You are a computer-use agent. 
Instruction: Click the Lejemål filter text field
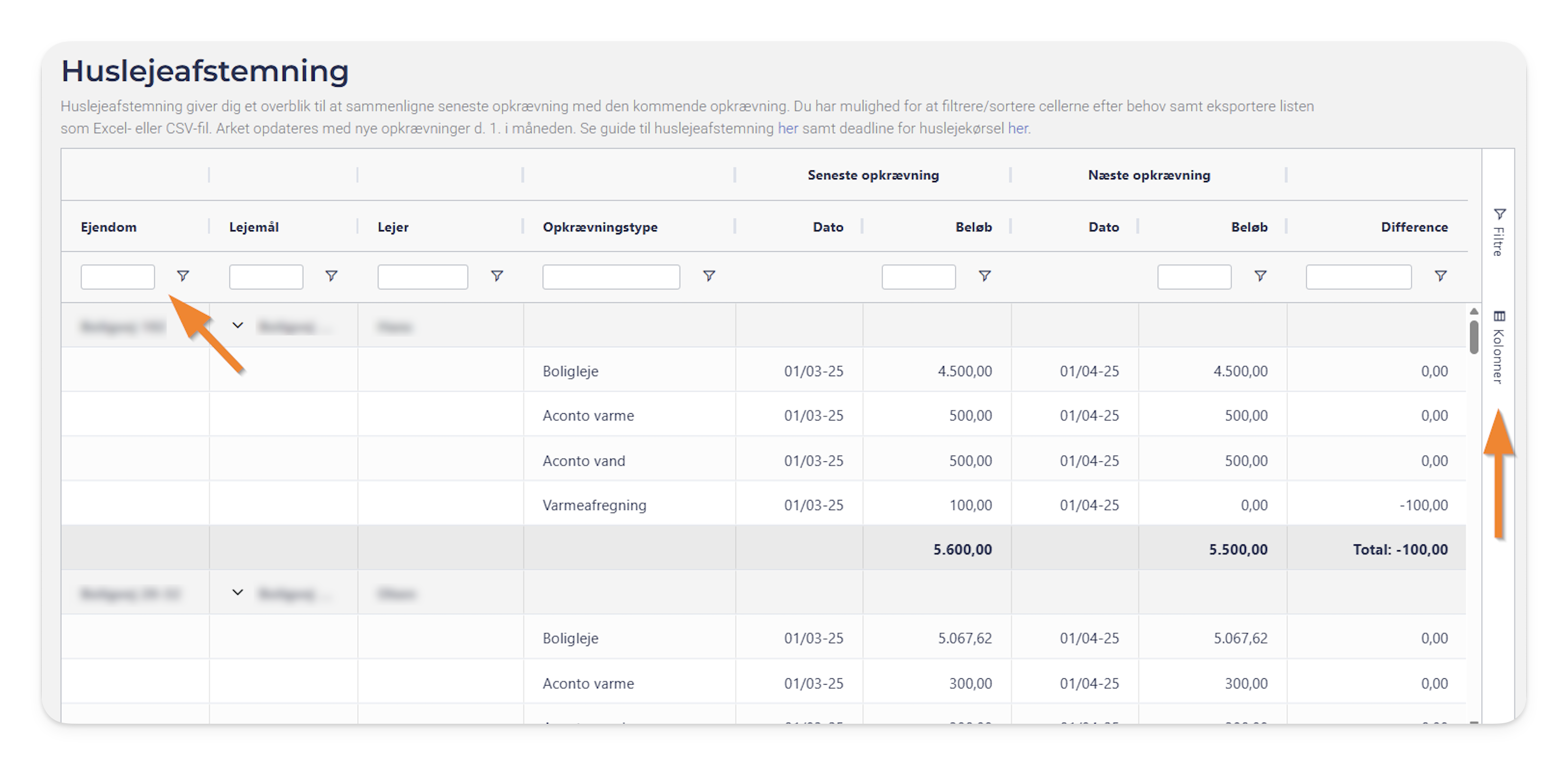coord(266,277)
